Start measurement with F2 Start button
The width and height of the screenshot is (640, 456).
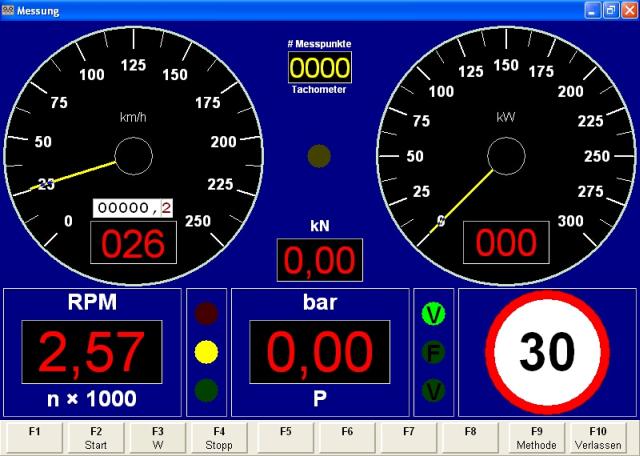click(x=96, y=438)
